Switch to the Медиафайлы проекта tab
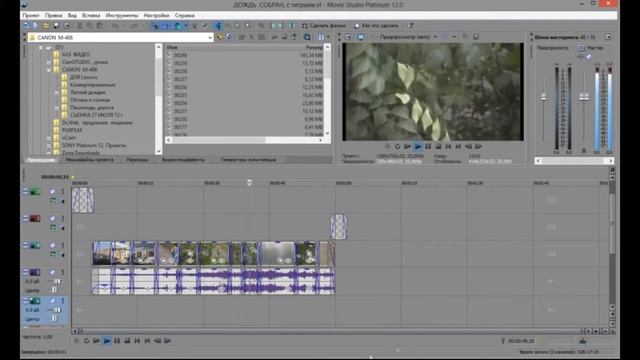 [x=89, y=160]
